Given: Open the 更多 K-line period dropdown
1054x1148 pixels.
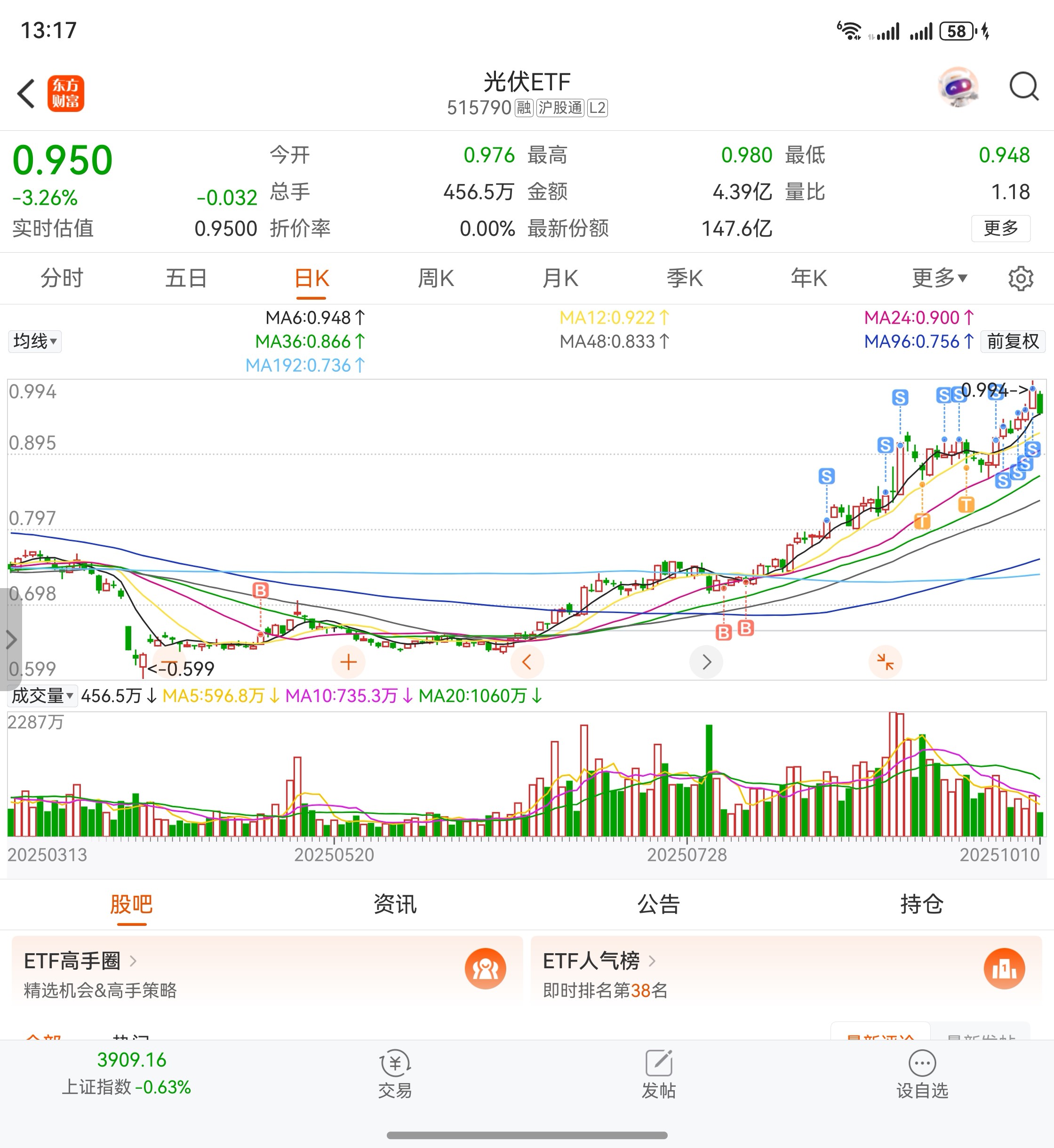Looking at the screenshot, I should [939, 279].
